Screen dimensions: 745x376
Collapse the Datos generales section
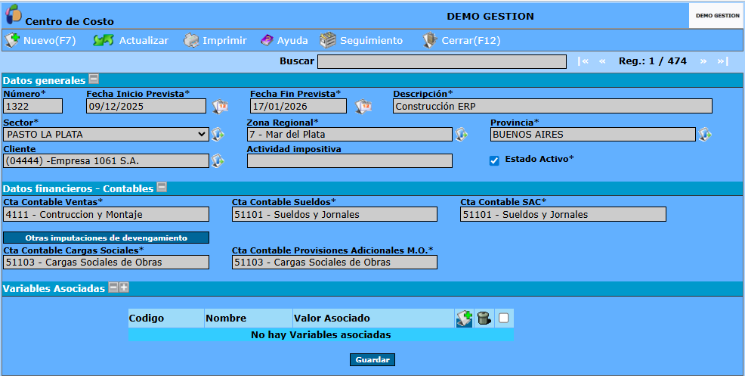click(94, 79)
